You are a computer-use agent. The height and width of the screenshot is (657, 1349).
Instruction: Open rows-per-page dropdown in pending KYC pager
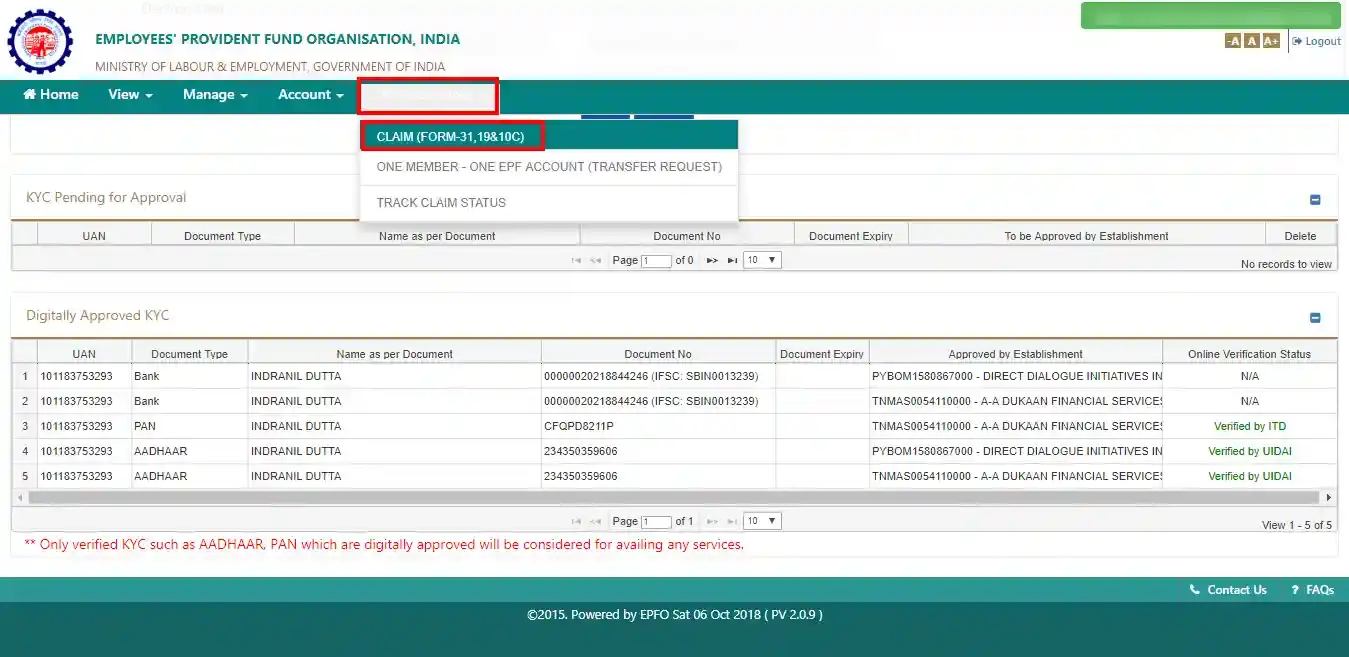tap(762, 260)
